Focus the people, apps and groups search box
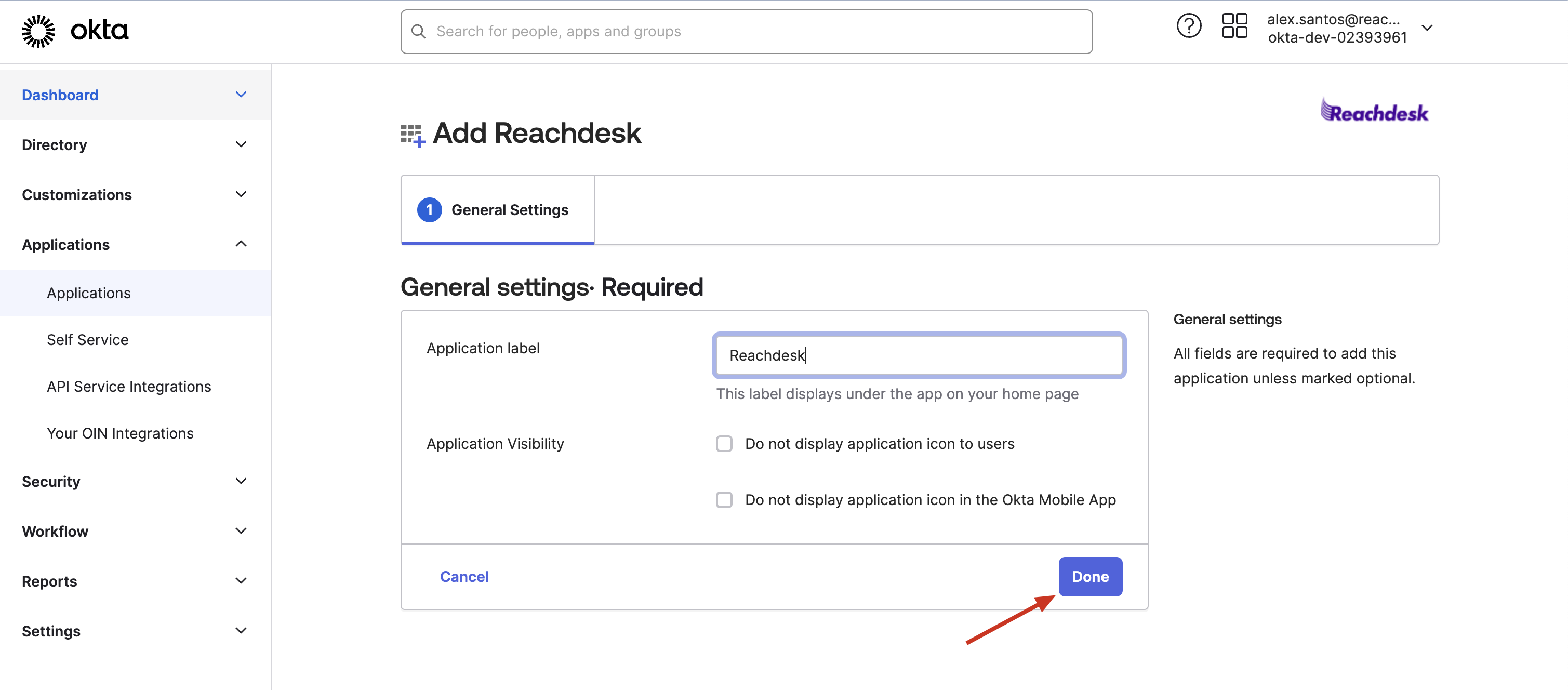 point(746,32)
